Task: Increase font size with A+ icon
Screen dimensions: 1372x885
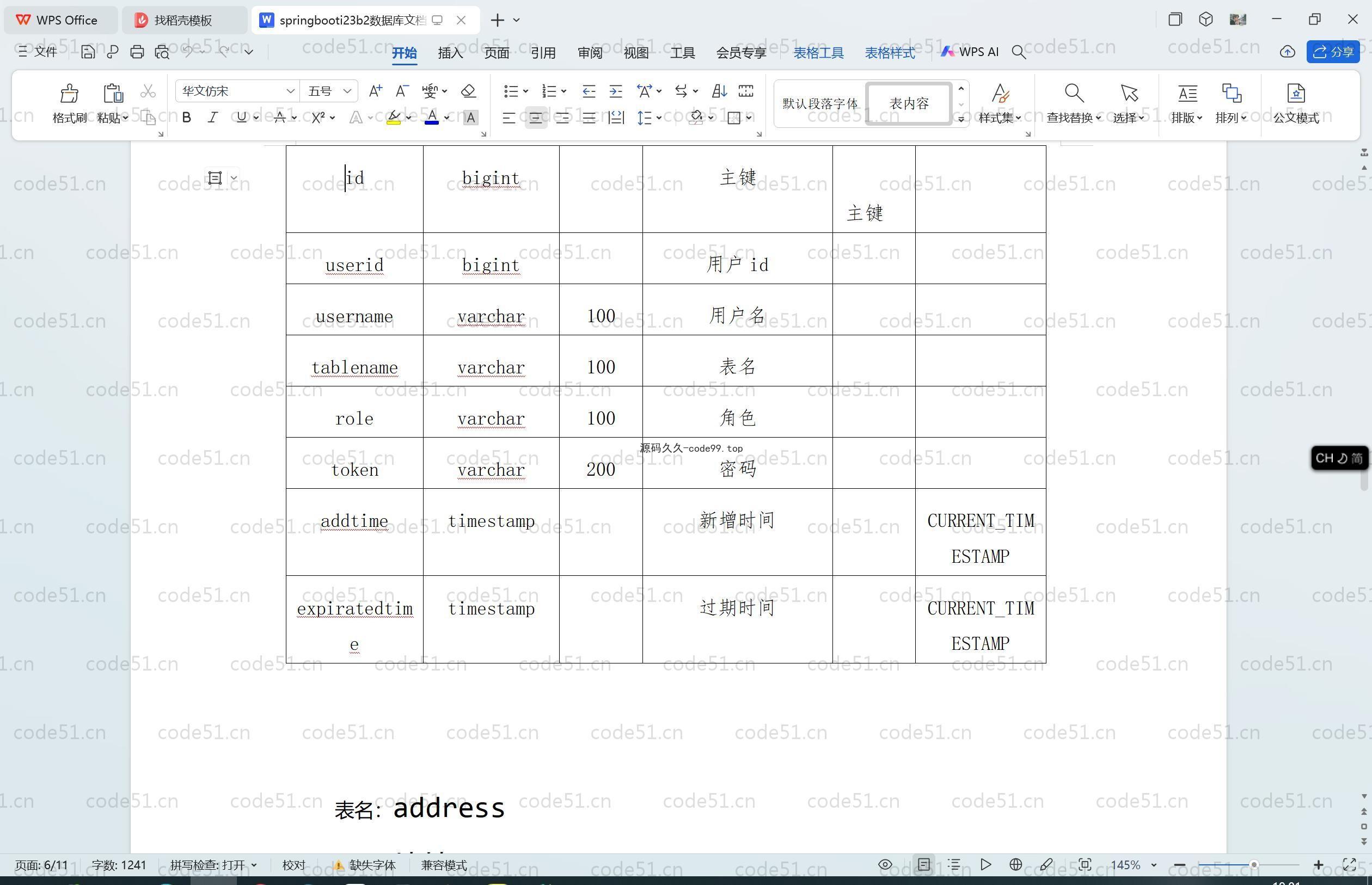Action: tap(375, 91)
